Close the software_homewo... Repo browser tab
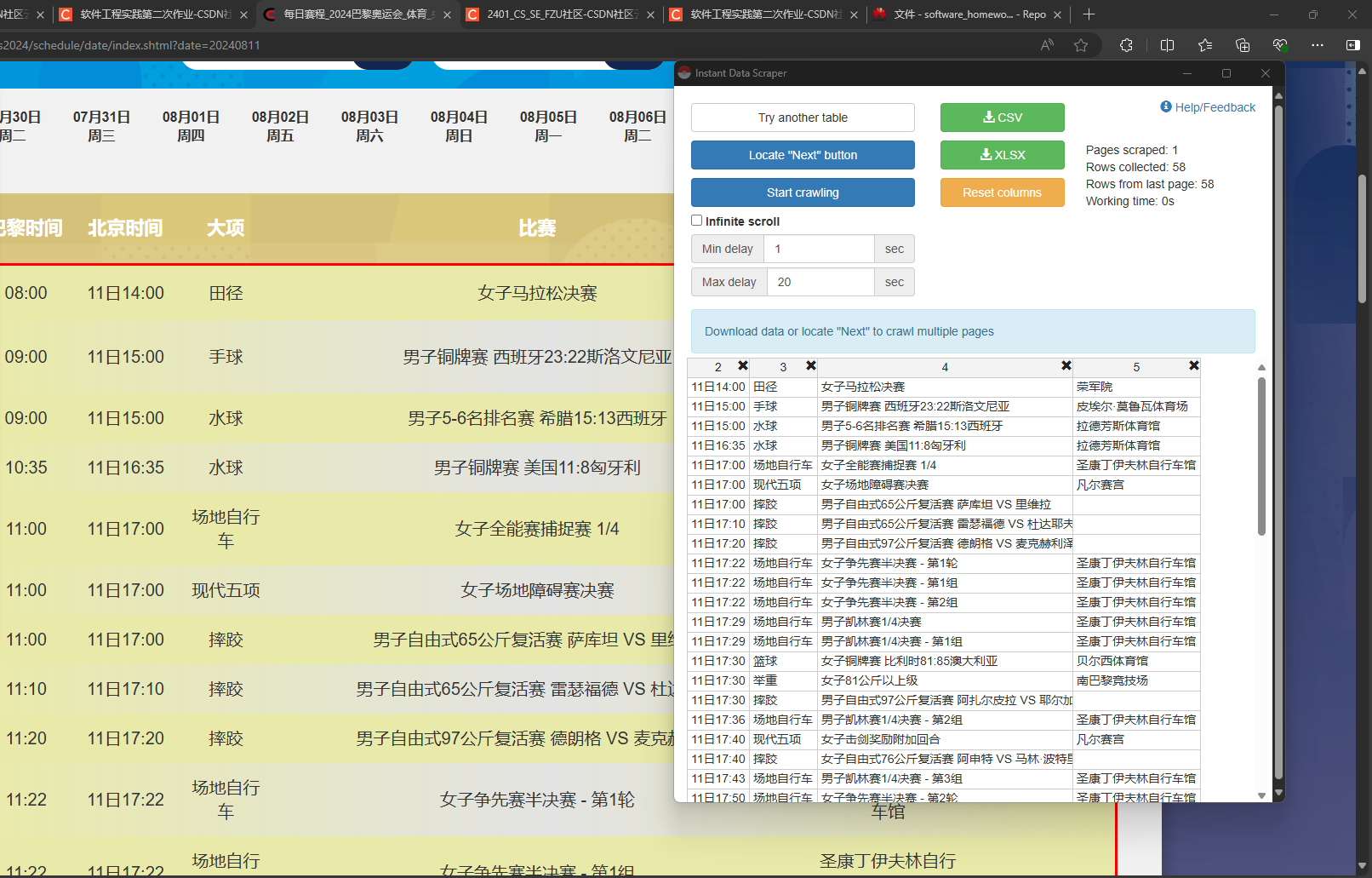 coord(1058,14)
